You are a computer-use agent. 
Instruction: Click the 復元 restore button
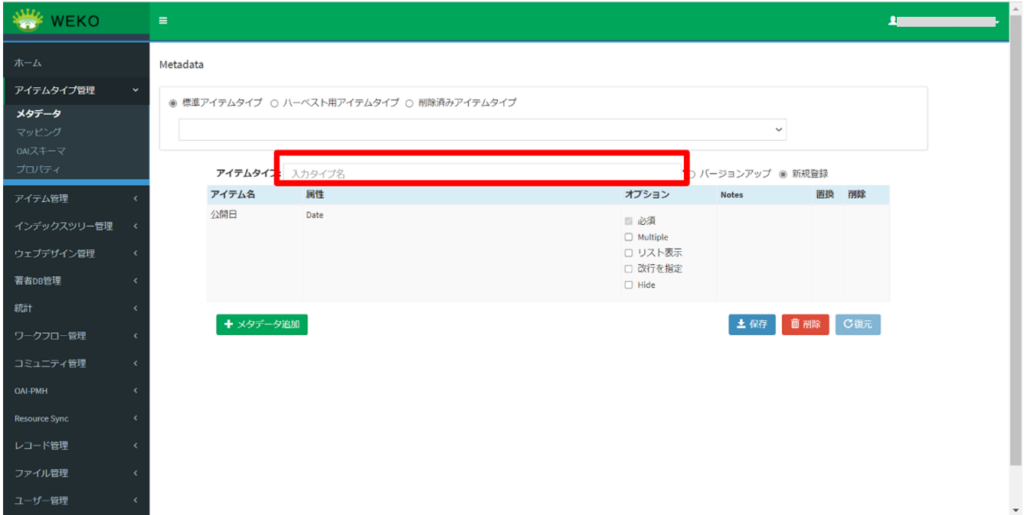857,324
